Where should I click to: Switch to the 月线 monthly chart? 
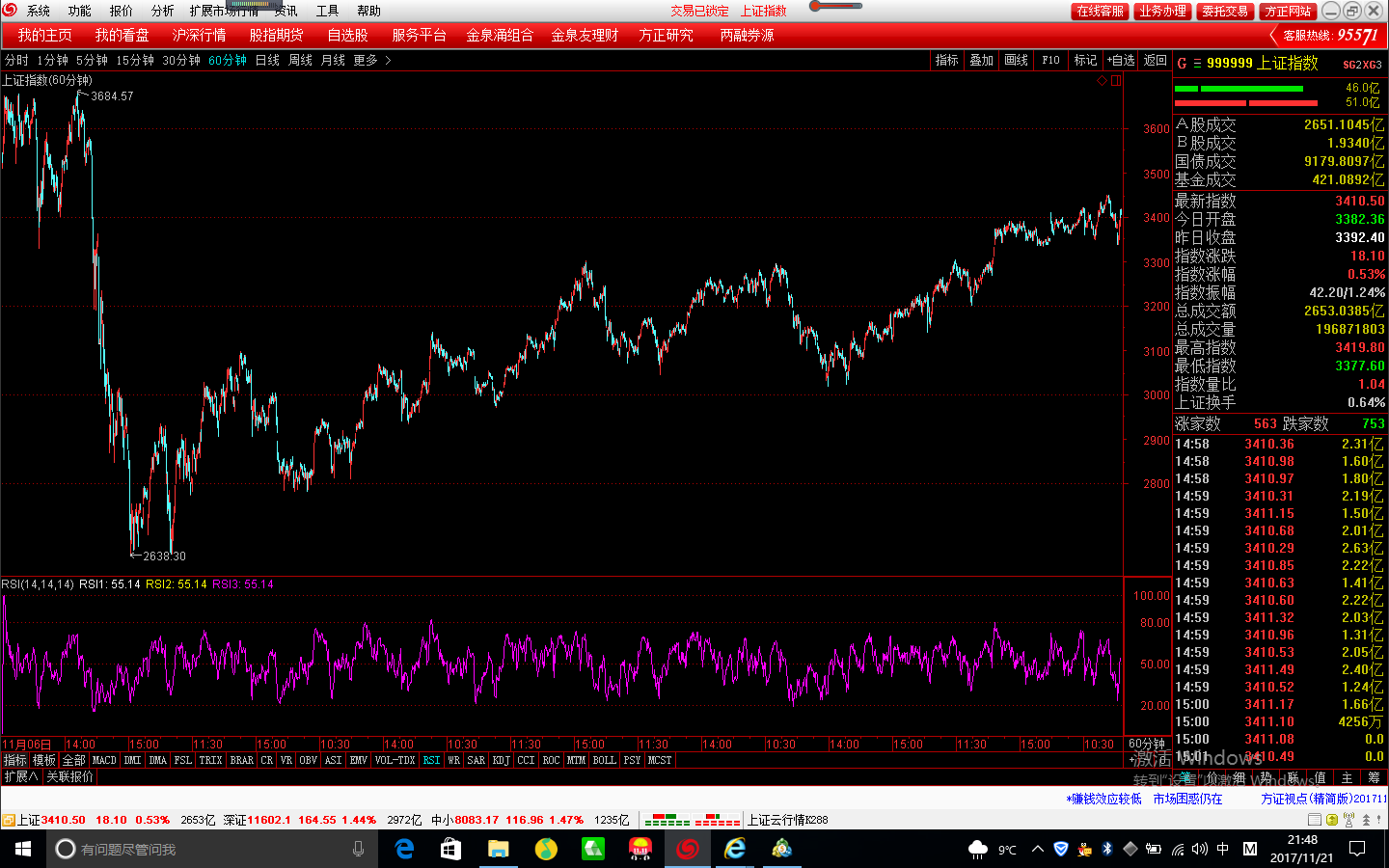coord(333,60)
